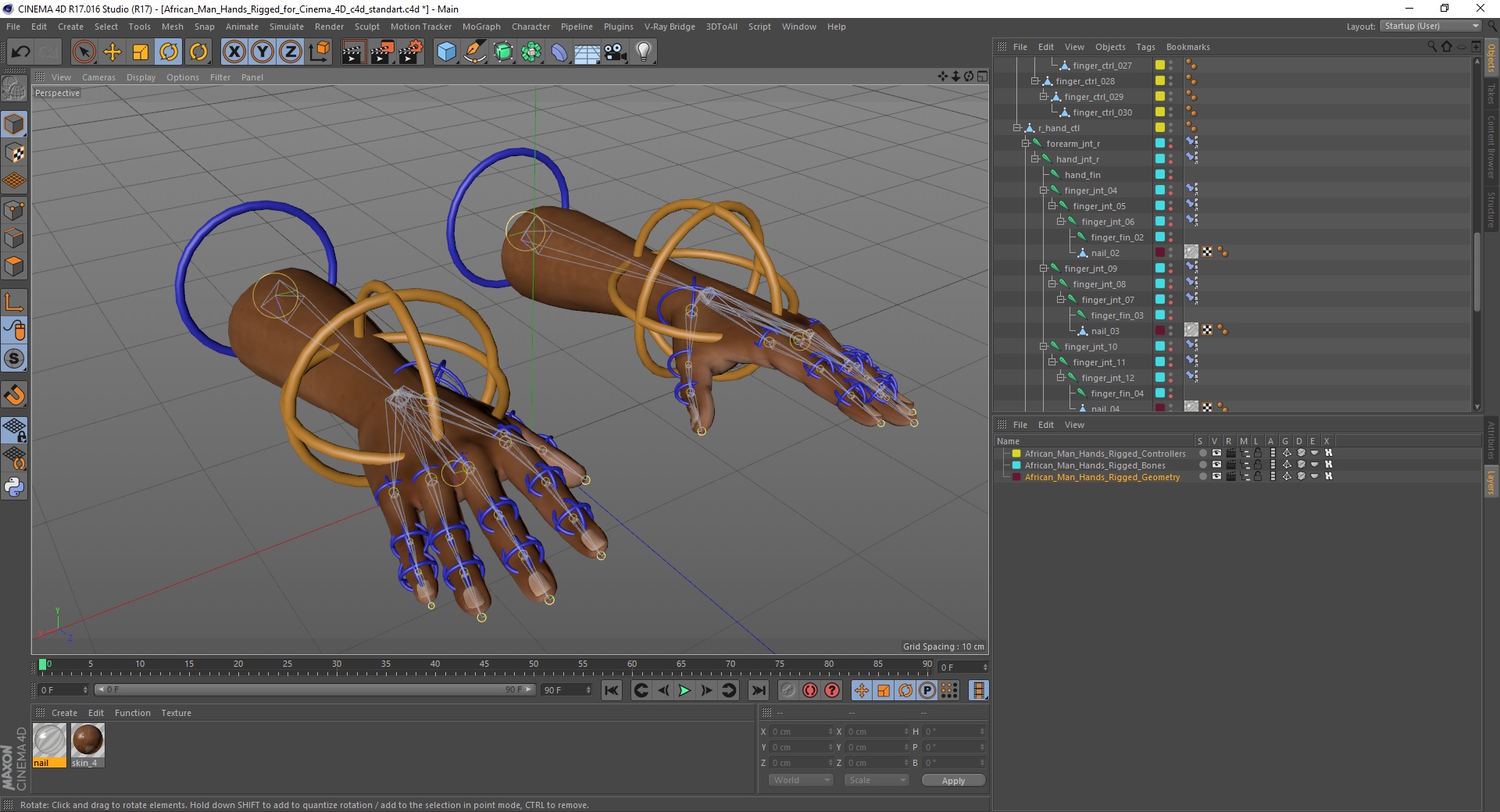Open the viewport Cameras menu
This screenshot has height=812, width=1500.
98,77
